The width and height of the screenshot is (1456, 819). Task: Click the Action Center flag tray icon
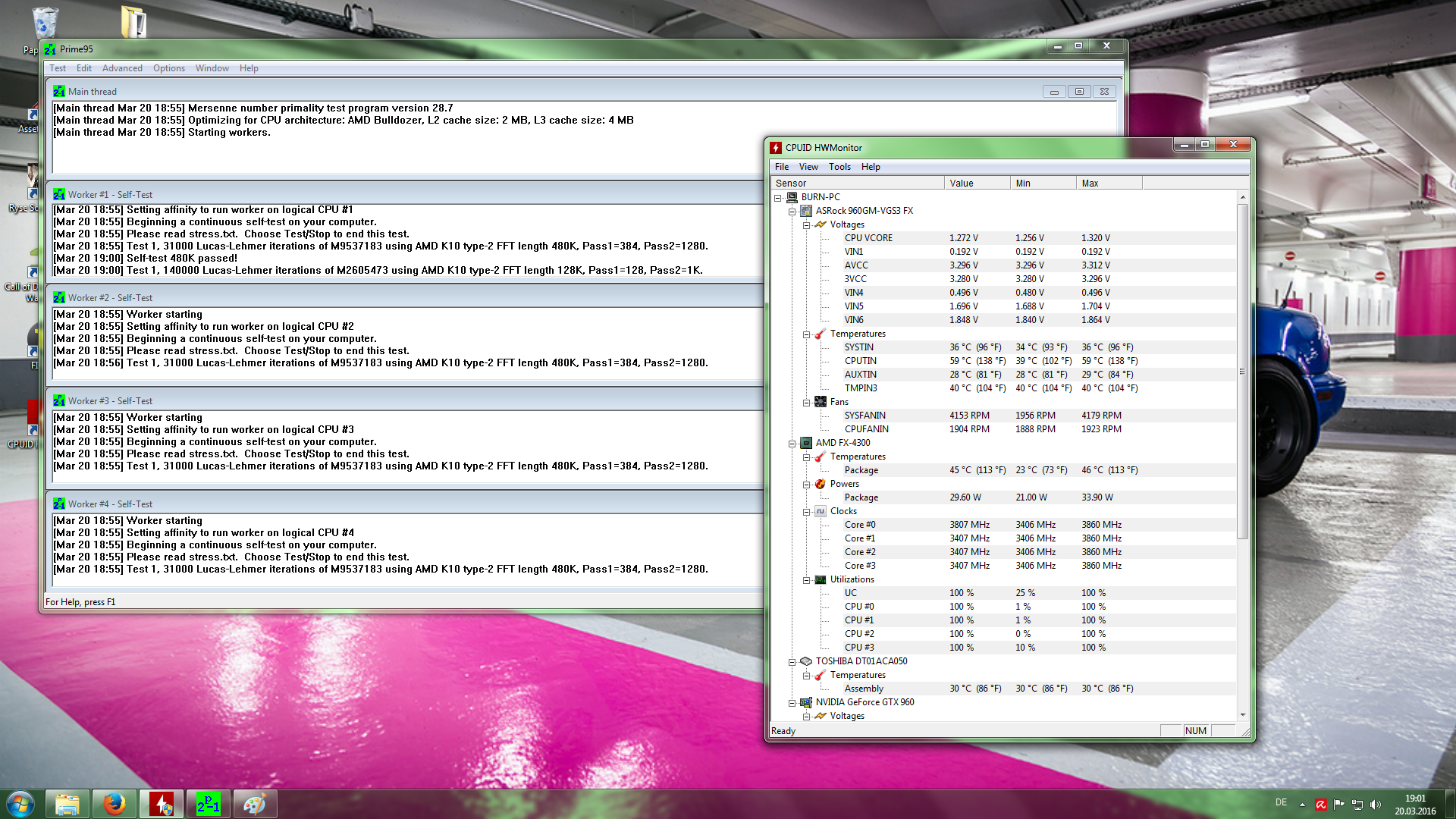pos(1339,805)
